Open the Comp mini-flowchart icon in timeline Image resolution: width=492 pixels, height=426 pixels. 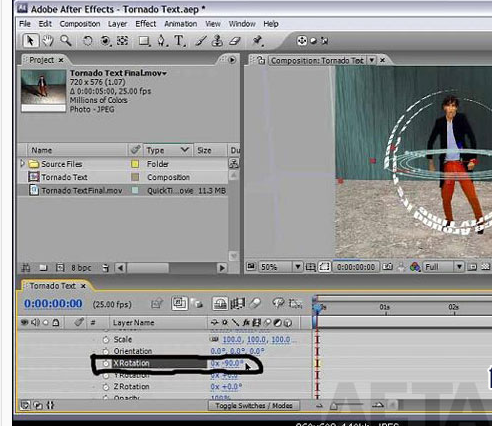(157, 304)
